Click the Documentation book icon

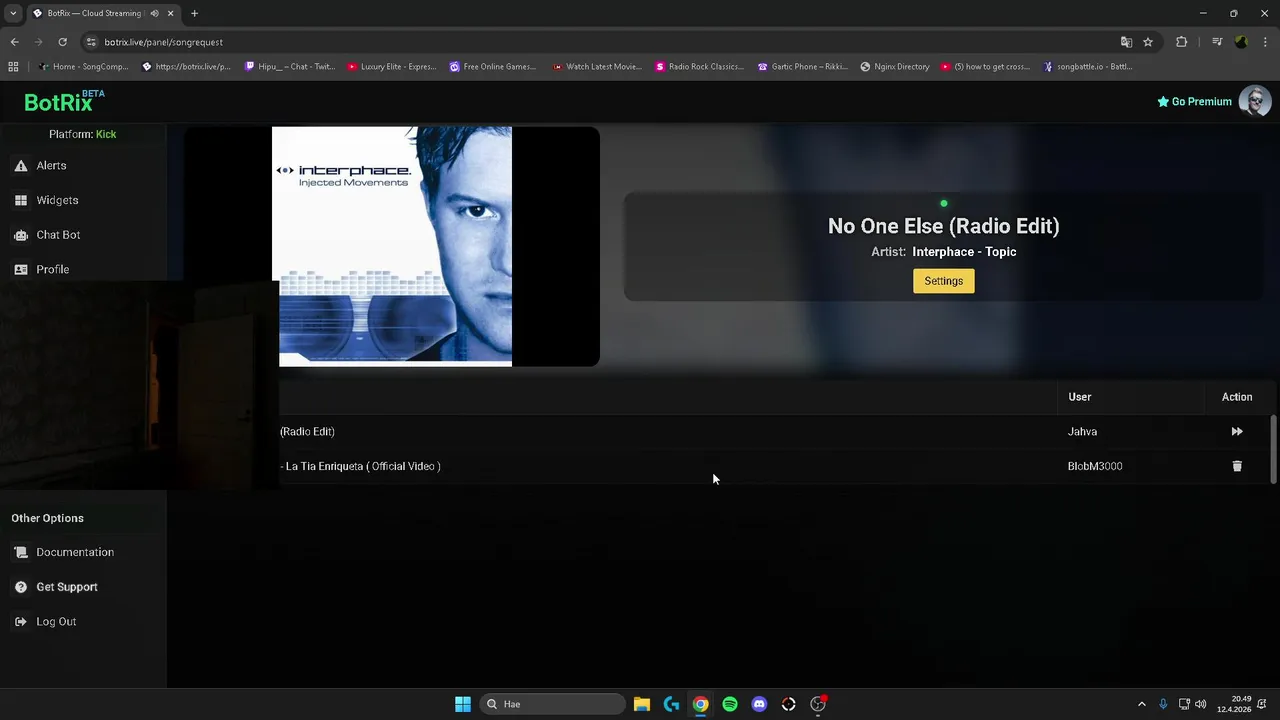pyautogui.click(x=21, y=552)
